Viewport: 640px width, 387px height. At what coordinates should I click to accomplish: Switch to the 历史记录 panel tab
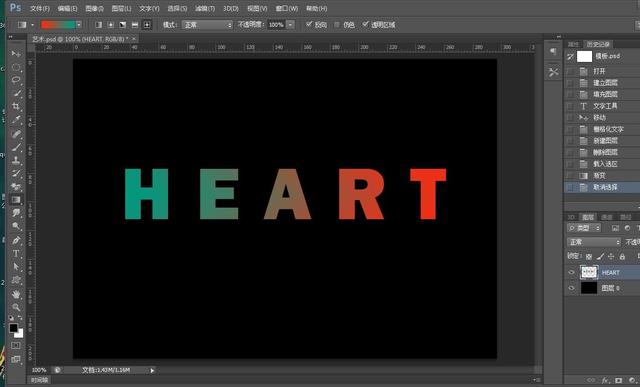click(598, 44)
